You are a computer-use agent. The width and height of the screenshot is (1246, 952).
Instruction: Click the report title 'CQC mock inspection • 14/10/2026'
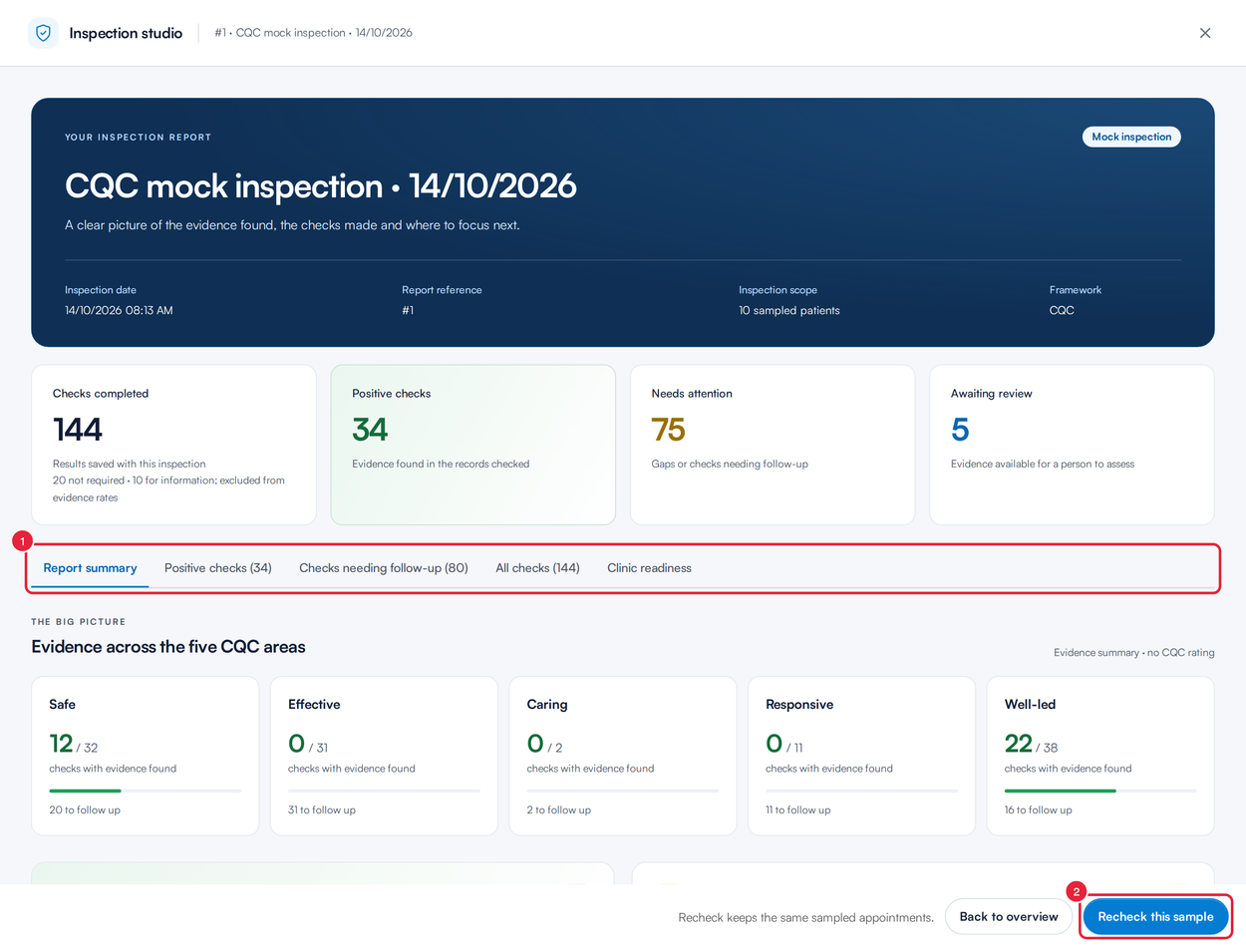(321, 186)
